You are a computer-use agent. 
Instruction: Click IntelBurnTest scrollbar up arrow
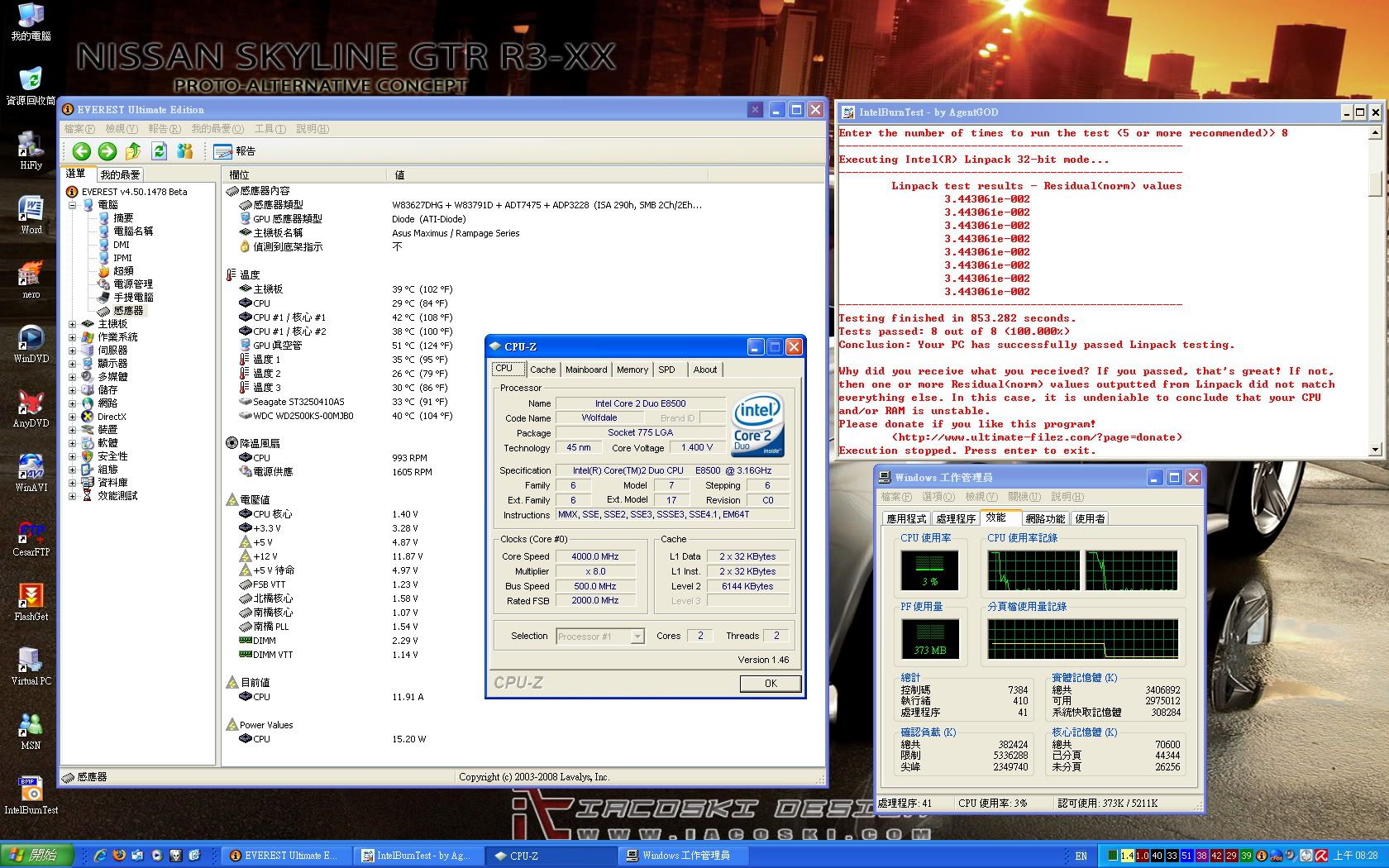coord(1375,133)
